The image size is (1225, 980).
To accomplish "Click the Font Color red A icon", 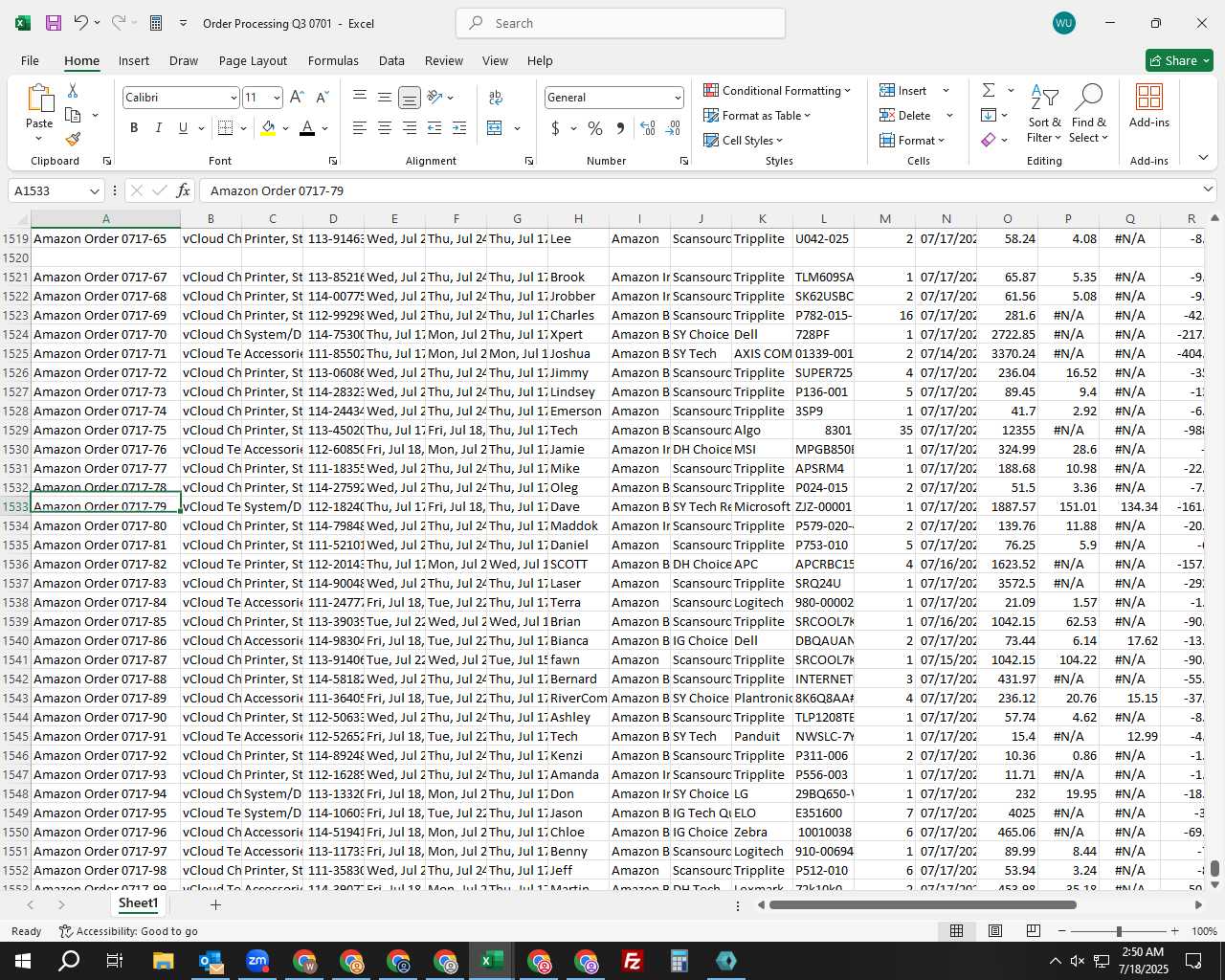I will point(307,128).
